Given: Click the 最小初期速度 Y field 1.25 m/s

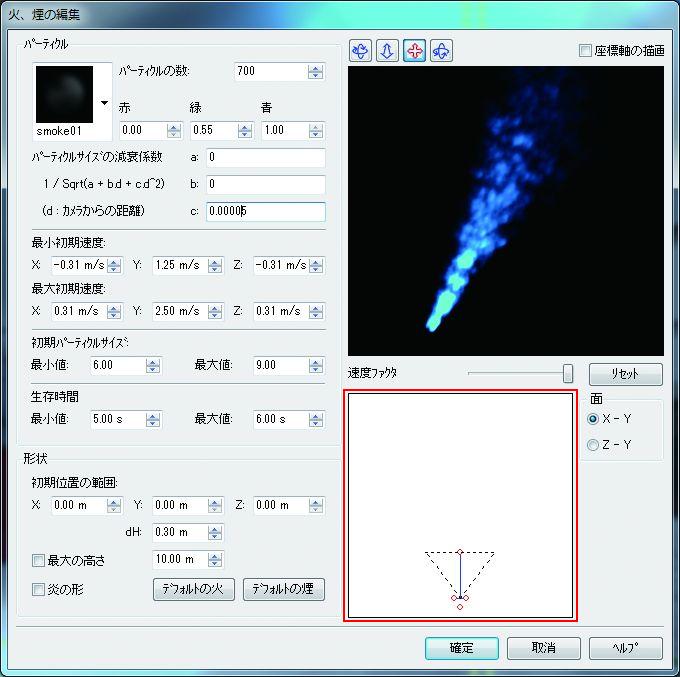Looking at the screenshot, I should pos(180,265).
